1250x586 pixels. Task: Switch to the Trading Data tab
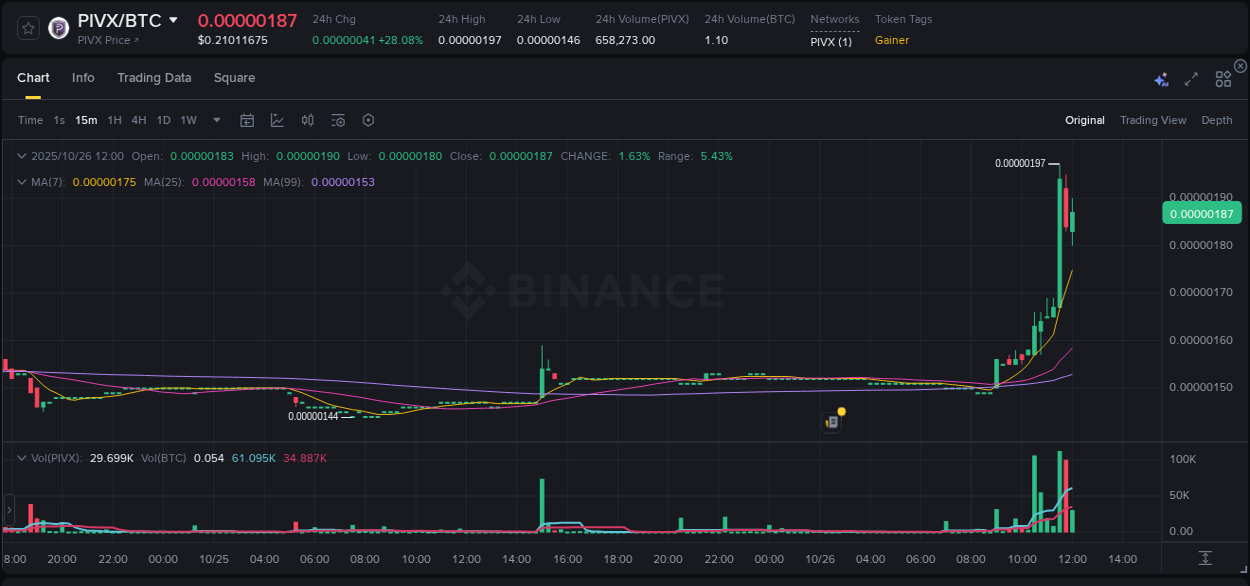pos(154,77)
